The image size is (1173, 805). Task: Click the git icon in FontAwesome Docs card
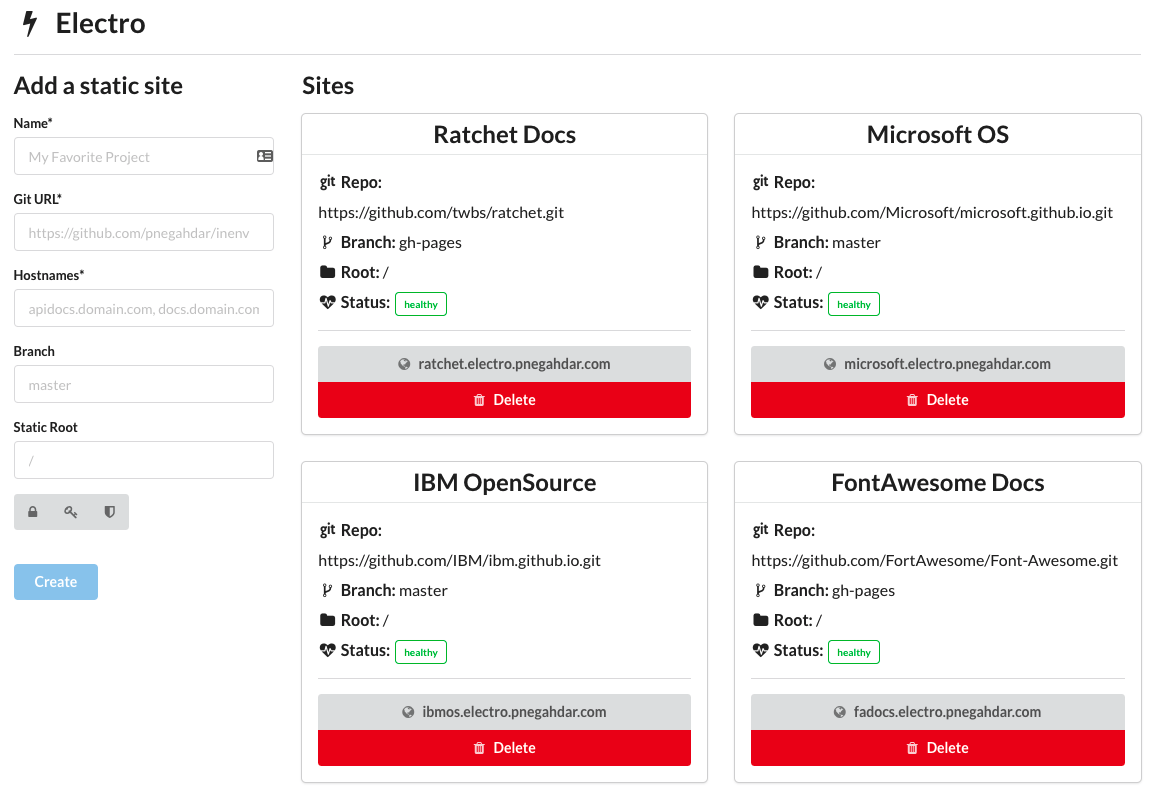click(760, 530)
